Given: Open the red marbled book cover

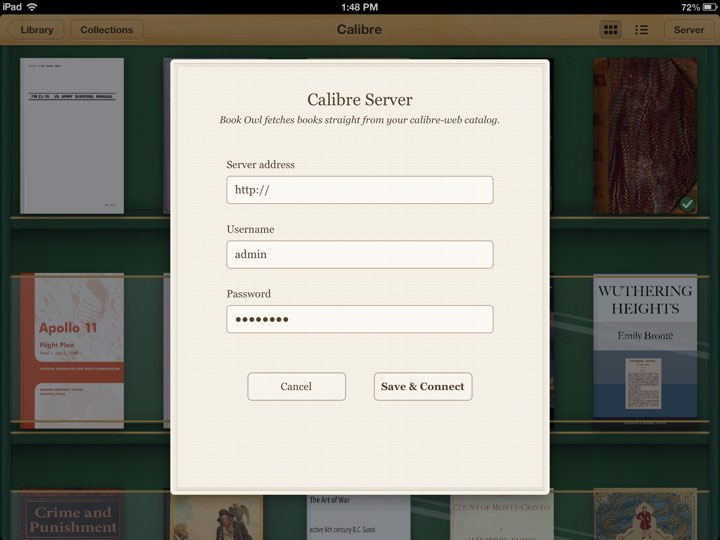Looking at the screenshot, I should (x=645, y=135).
